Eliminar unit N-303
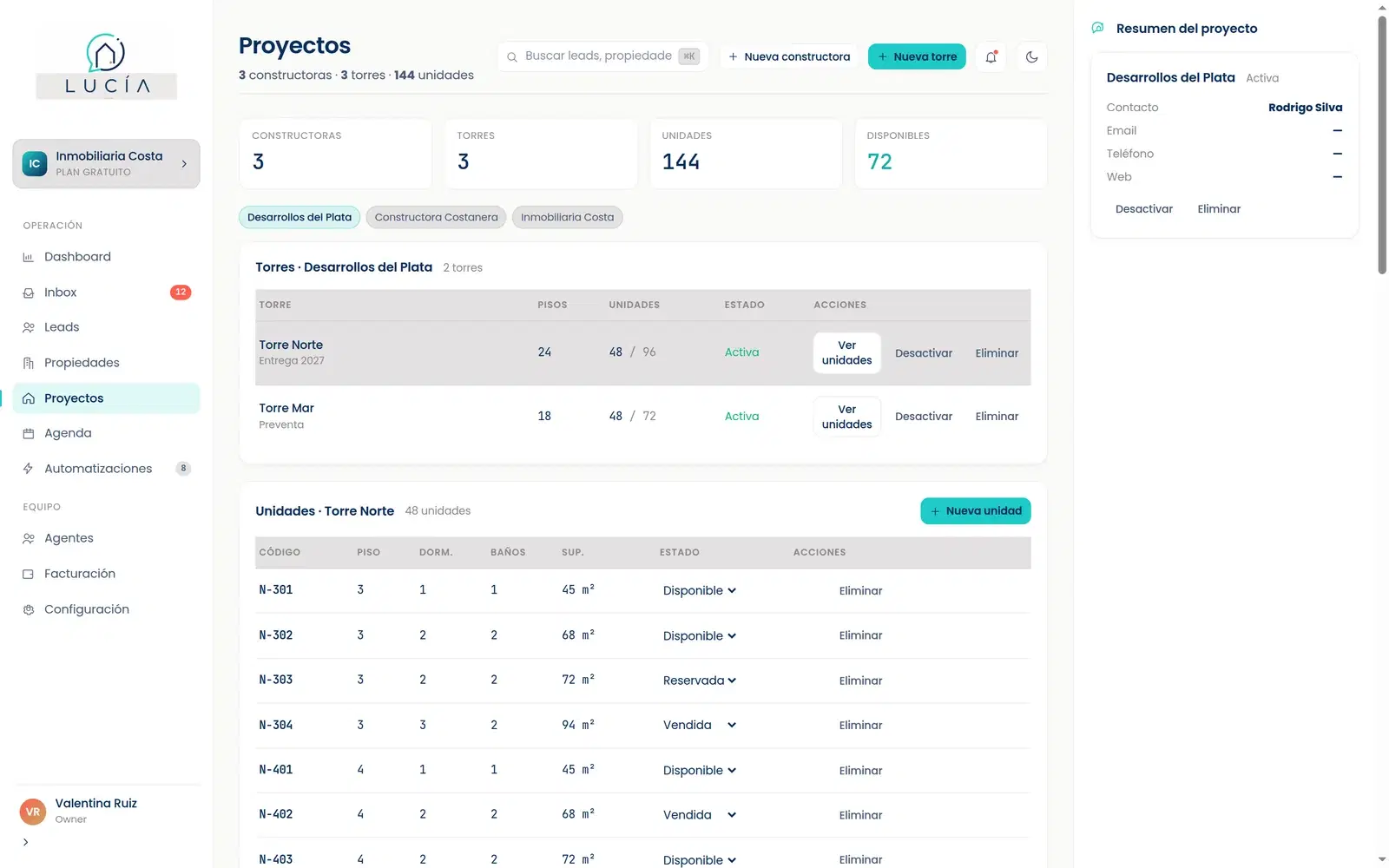Screen dimensions: 1389x868 tap(860, 681)
